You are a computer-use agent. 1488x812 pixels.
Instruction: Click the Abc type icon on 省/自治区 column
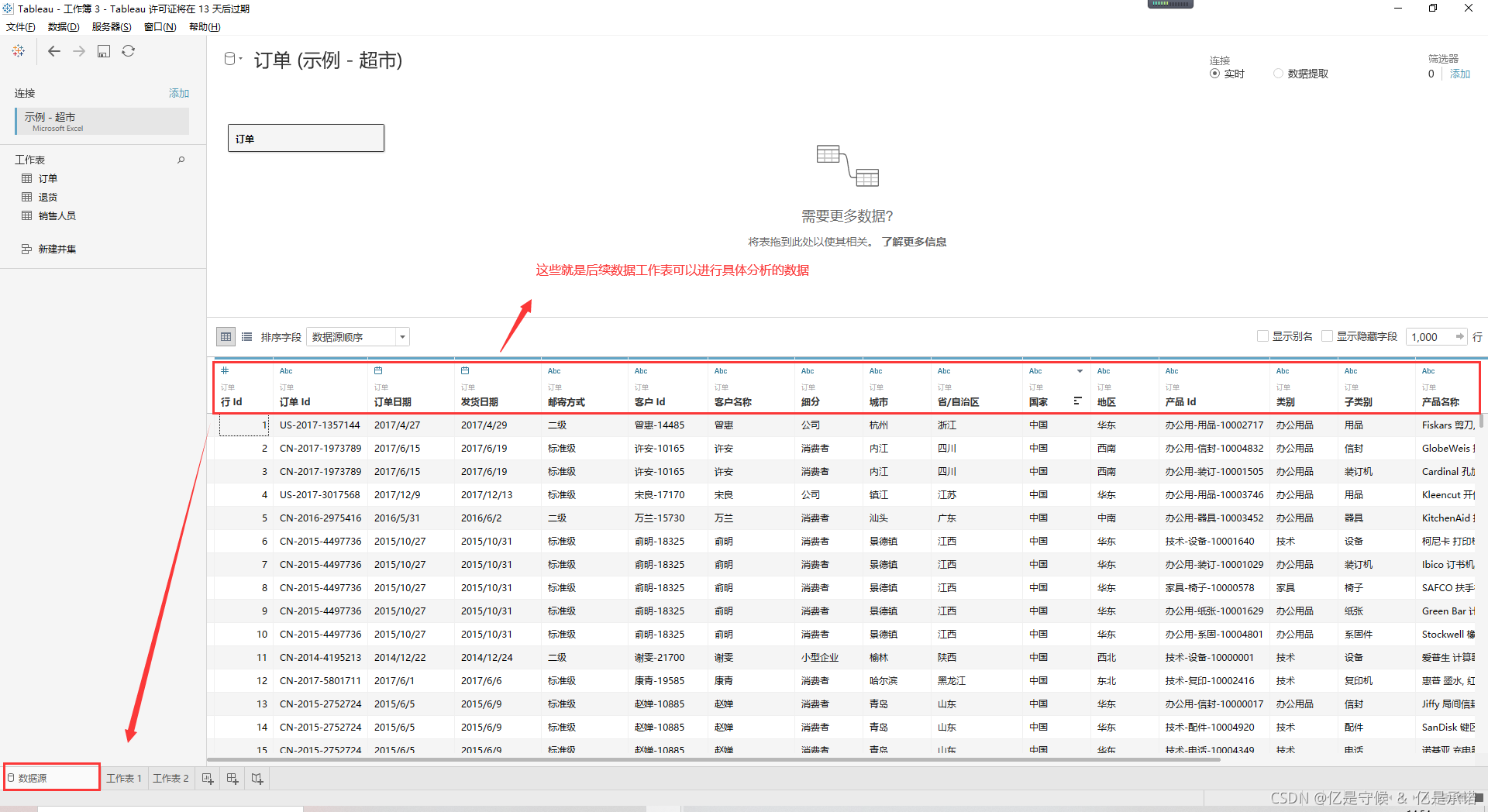(944, 370)
